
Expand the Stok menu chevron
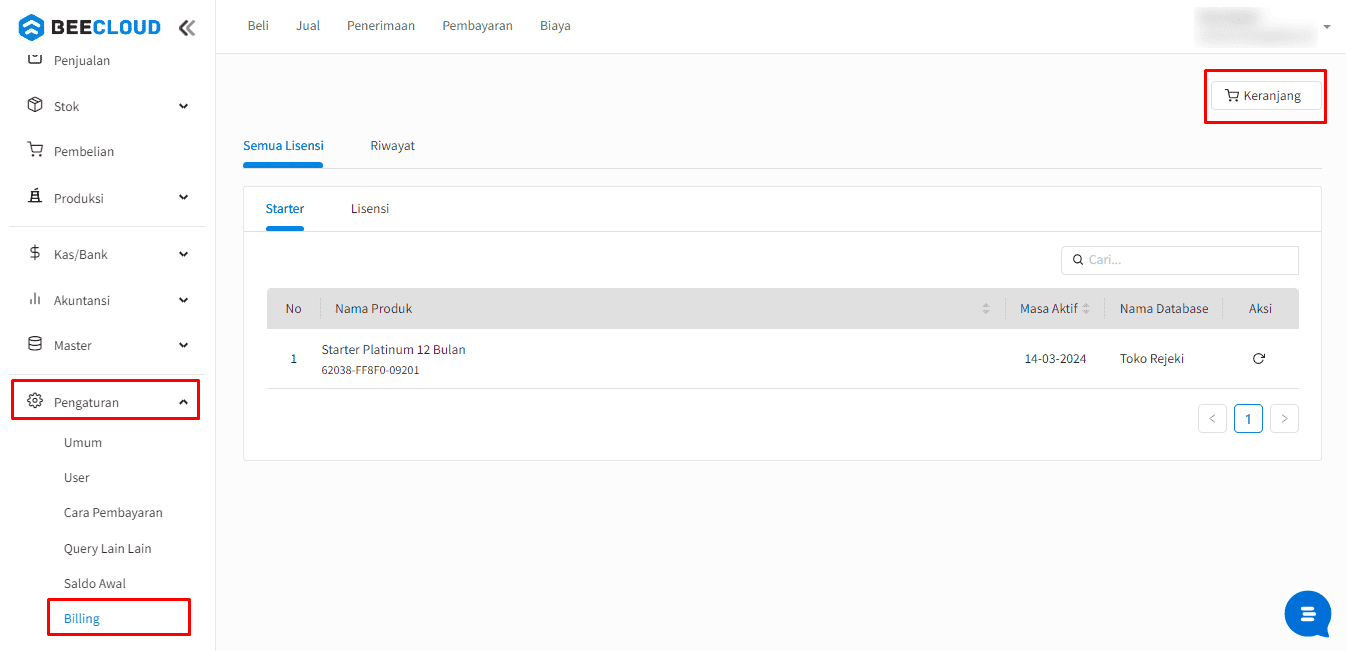(184, 106)
